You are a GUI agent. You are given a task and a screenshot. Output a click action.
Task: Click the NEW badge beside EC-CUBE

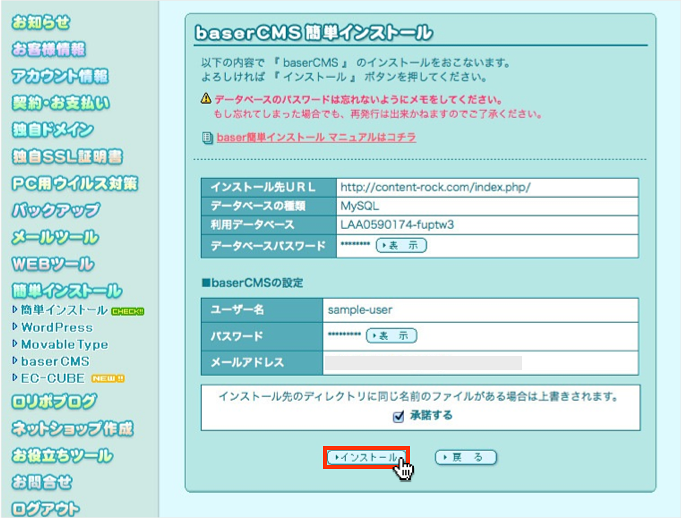(108, 379)
